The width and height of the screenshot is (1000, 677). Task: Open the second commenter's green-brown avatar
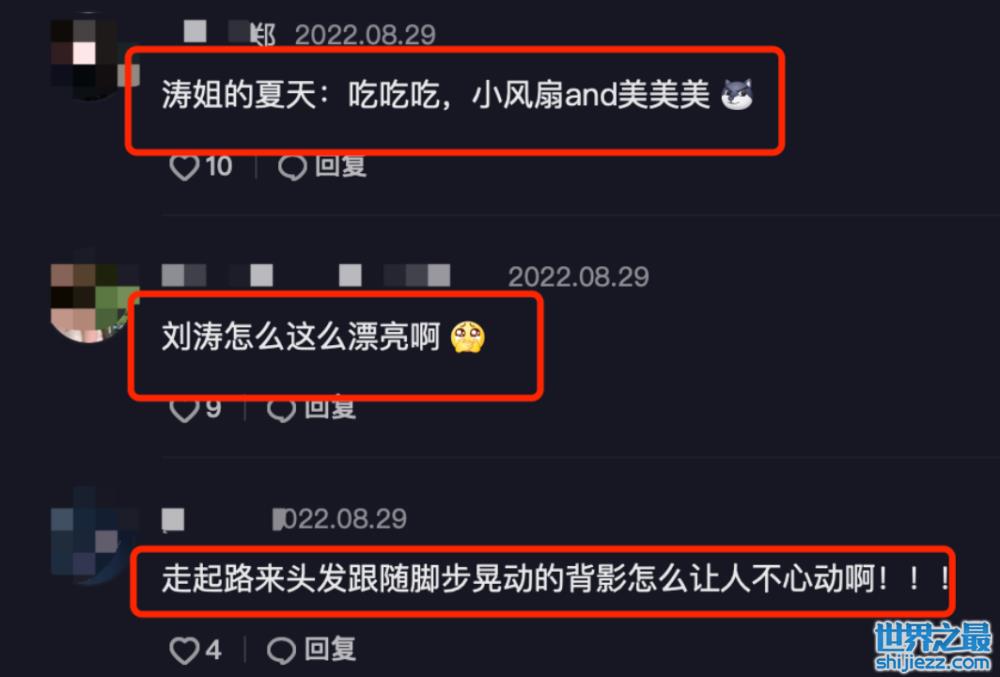[89, 301]
